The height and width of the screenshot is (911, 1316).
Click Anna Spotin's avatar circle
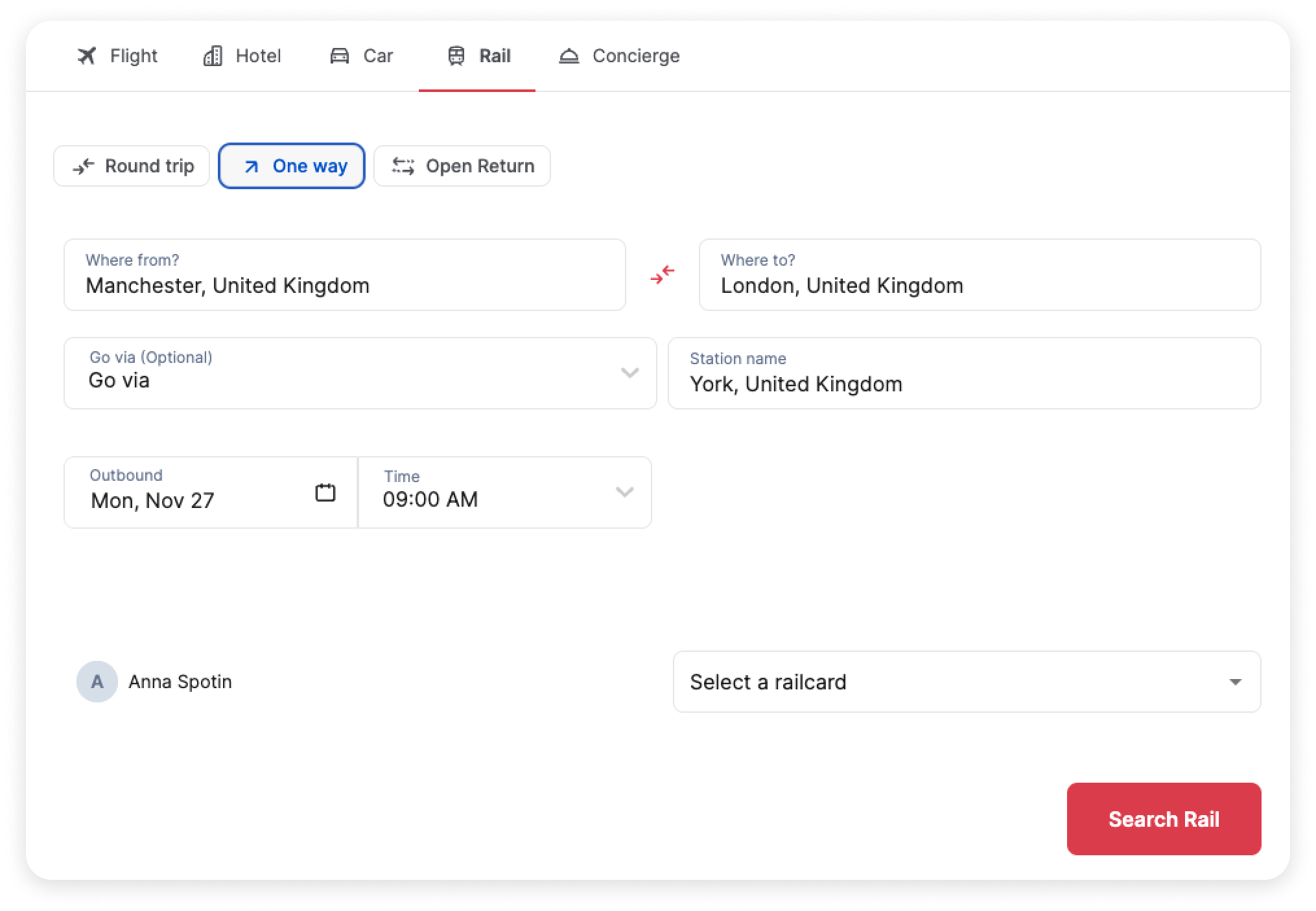(x=97, y=682)
